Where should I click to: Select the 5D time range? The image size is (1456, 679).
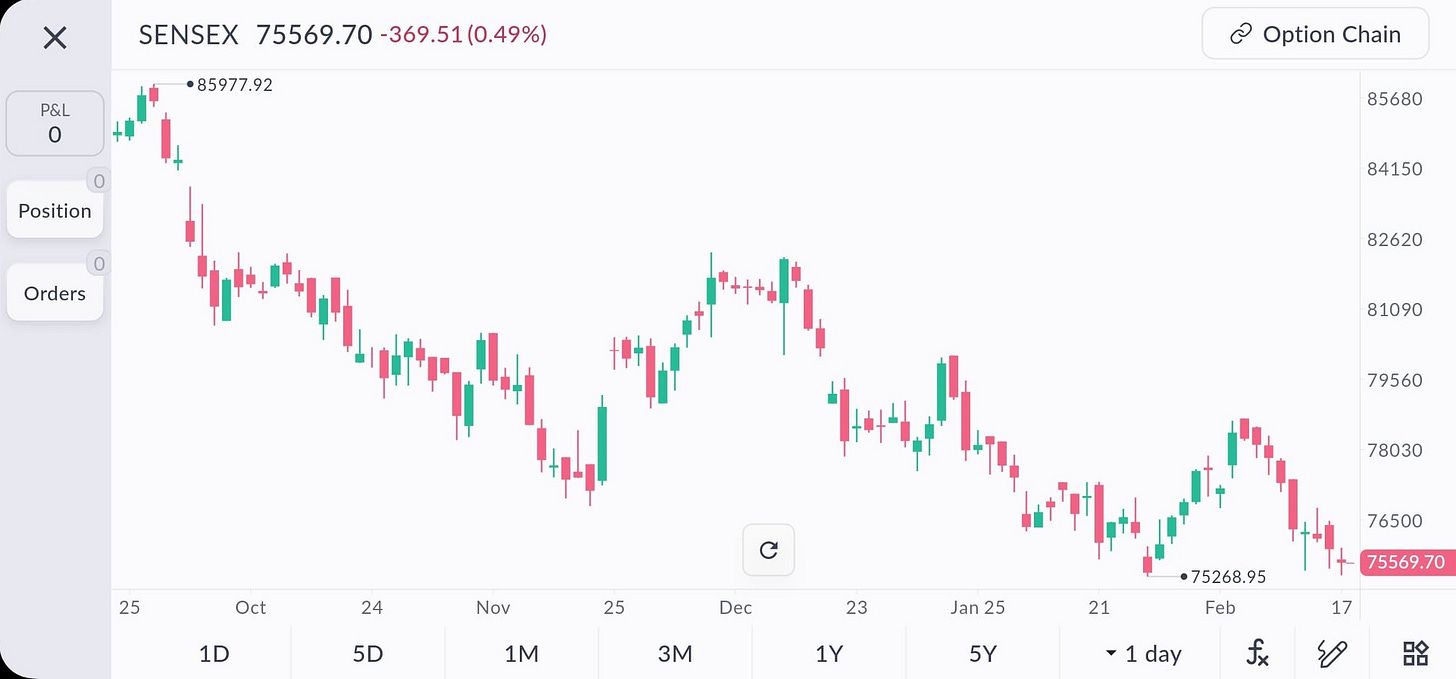point(368,654)
